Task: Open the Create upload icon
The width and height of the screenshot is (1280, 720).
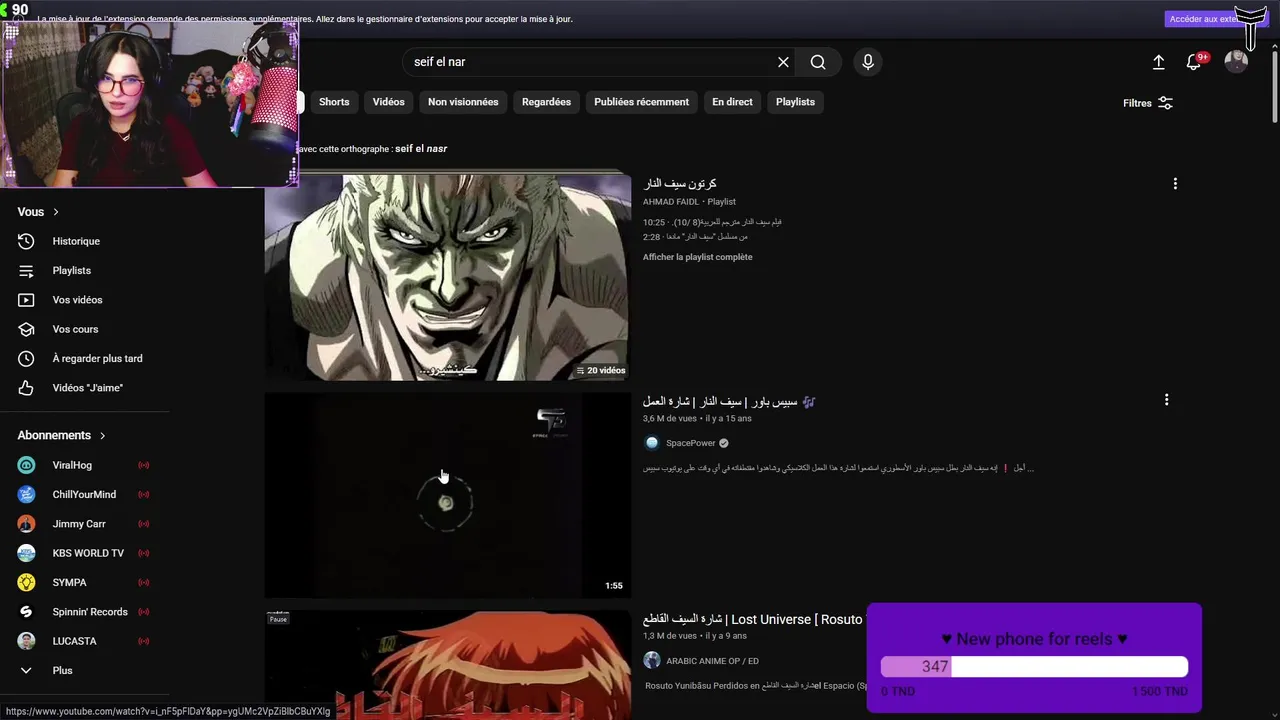Action: tap(1158, 62)
